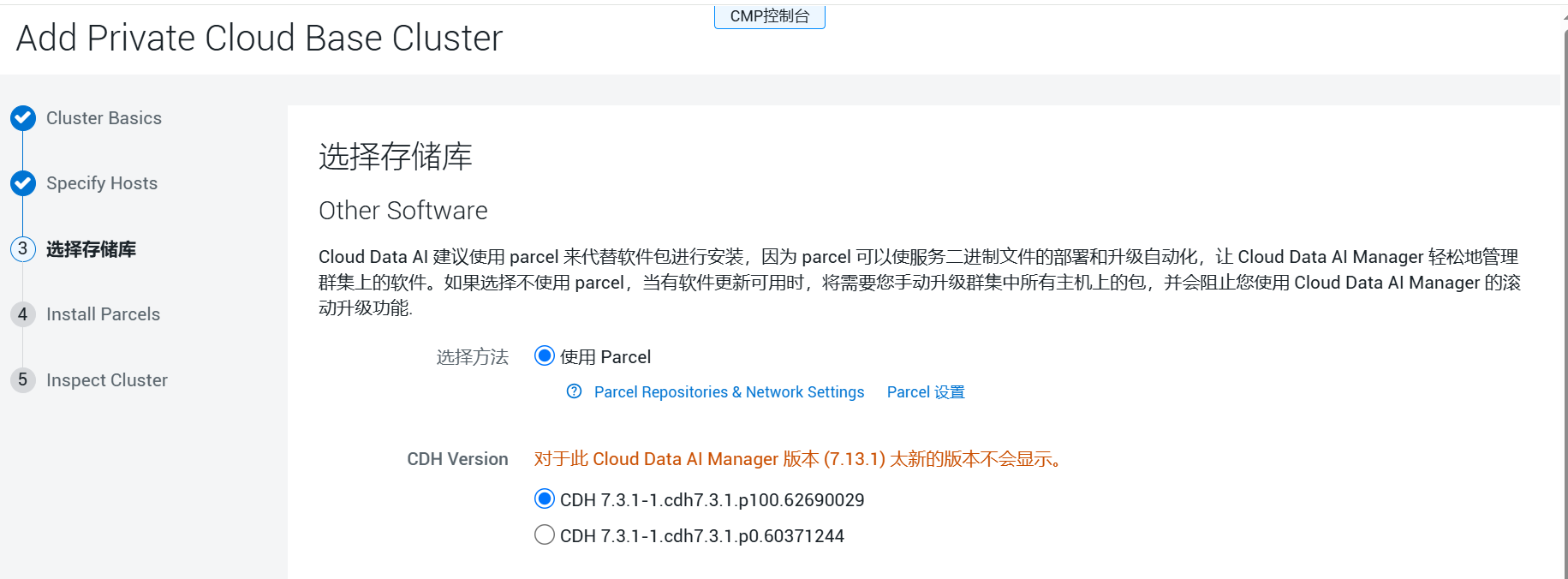
Task: Click the step 3 circle icon
Action: [x=23, y=249]
